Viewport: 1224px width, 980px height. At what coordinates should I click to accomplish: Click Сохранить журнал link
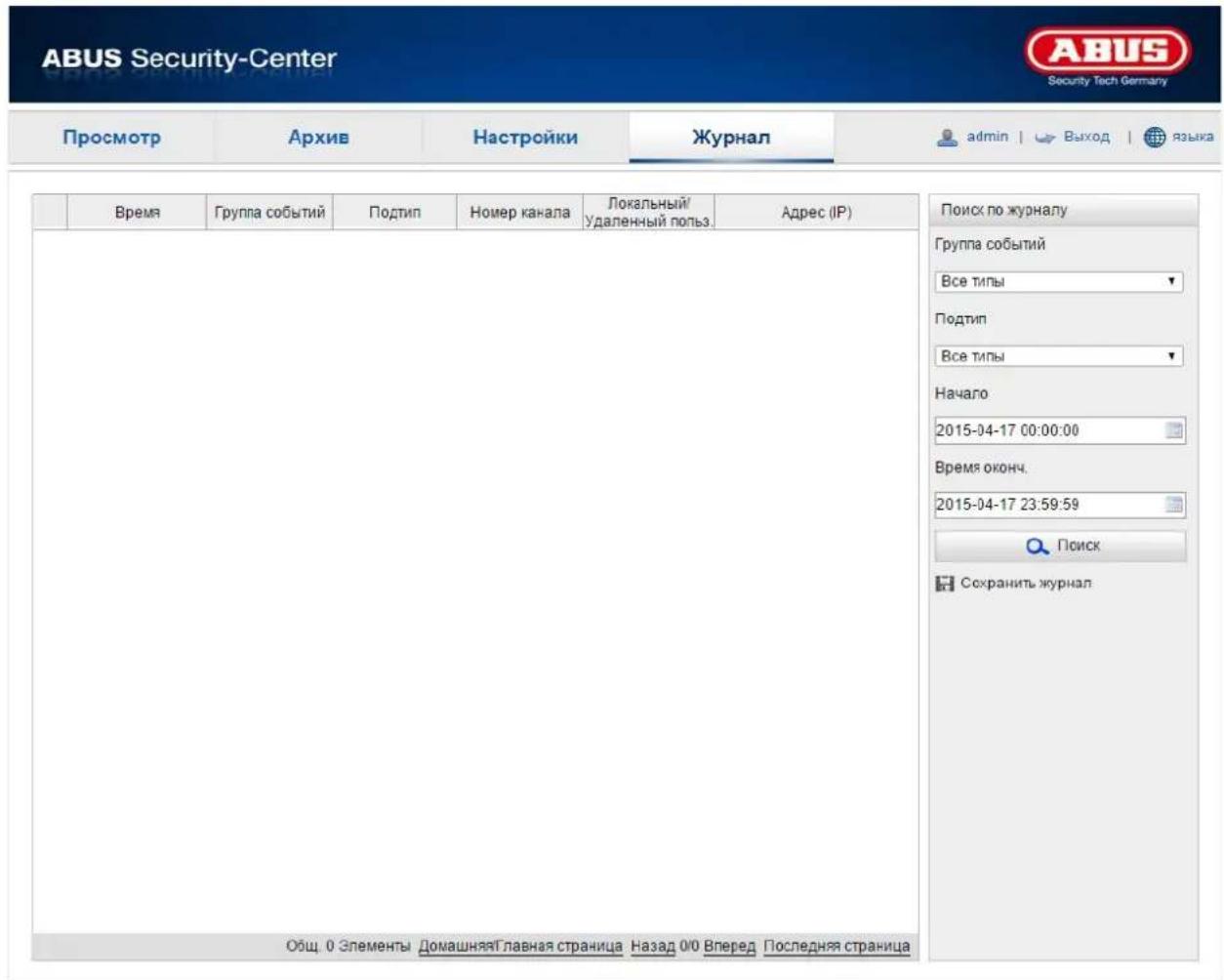pos(1026,583)
